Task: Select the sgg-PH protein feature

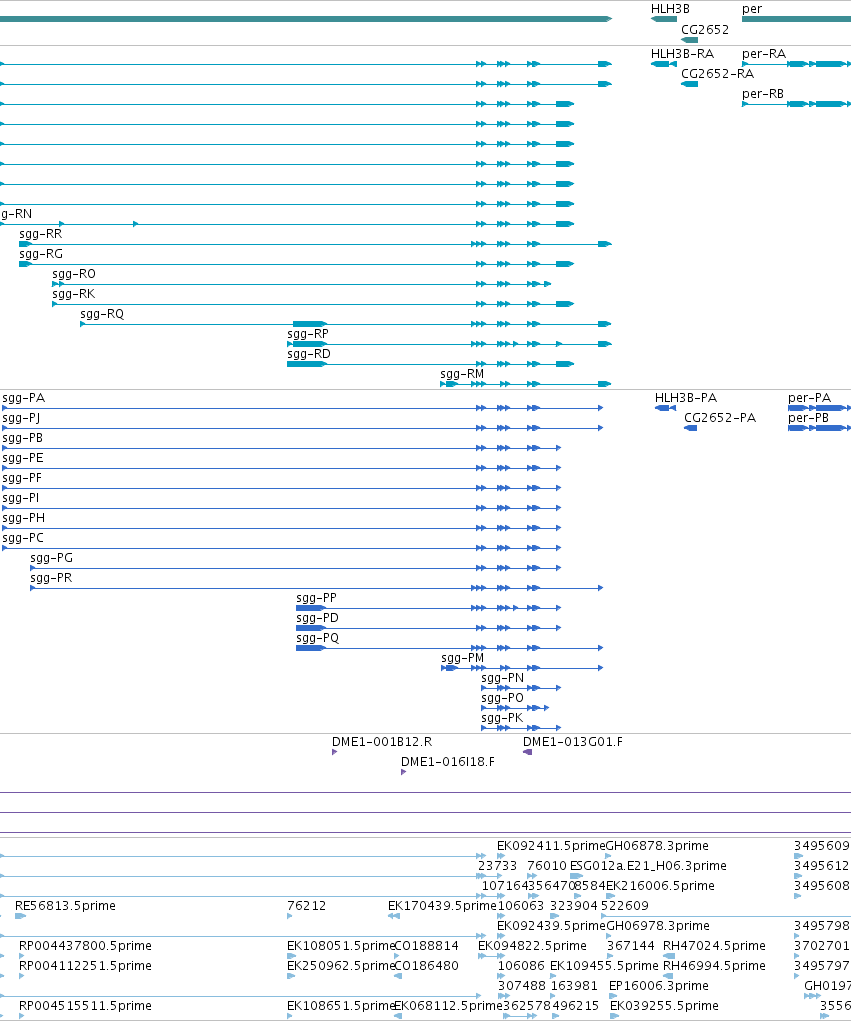Action: point(282,528)
